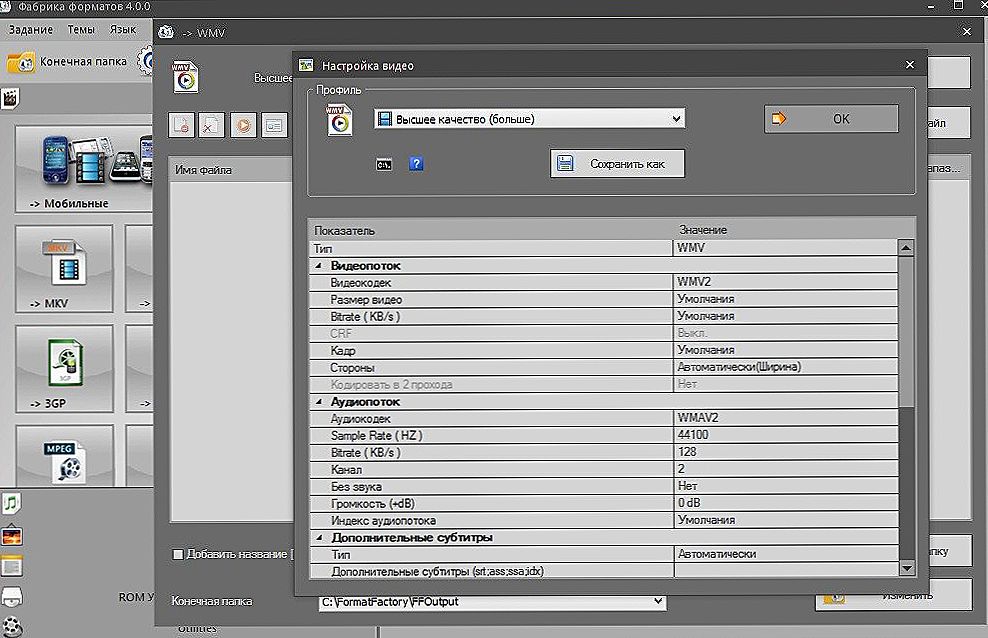Click the blue question mark help icon
988x638 pixels.
416,163
